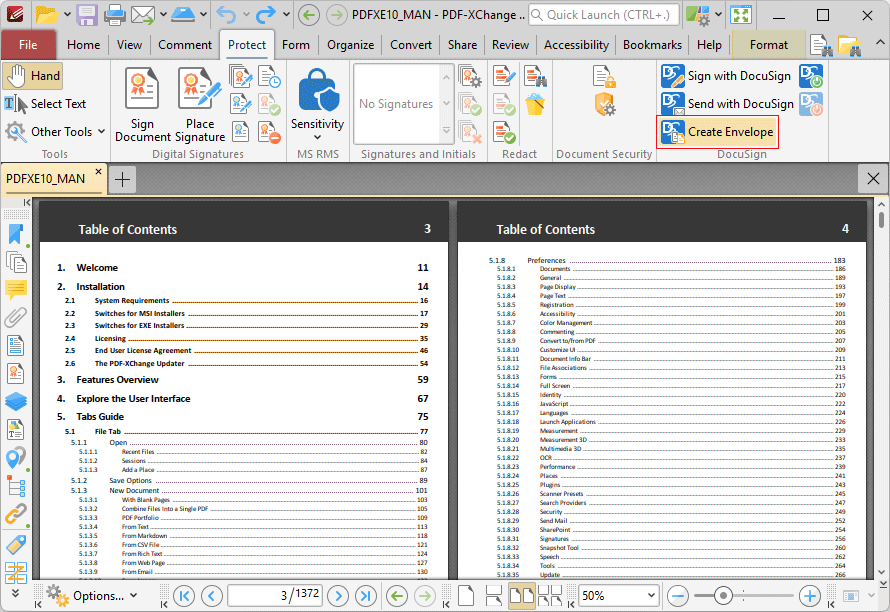
Task: Click Send with DocuSign
Action: pos(728,104)
